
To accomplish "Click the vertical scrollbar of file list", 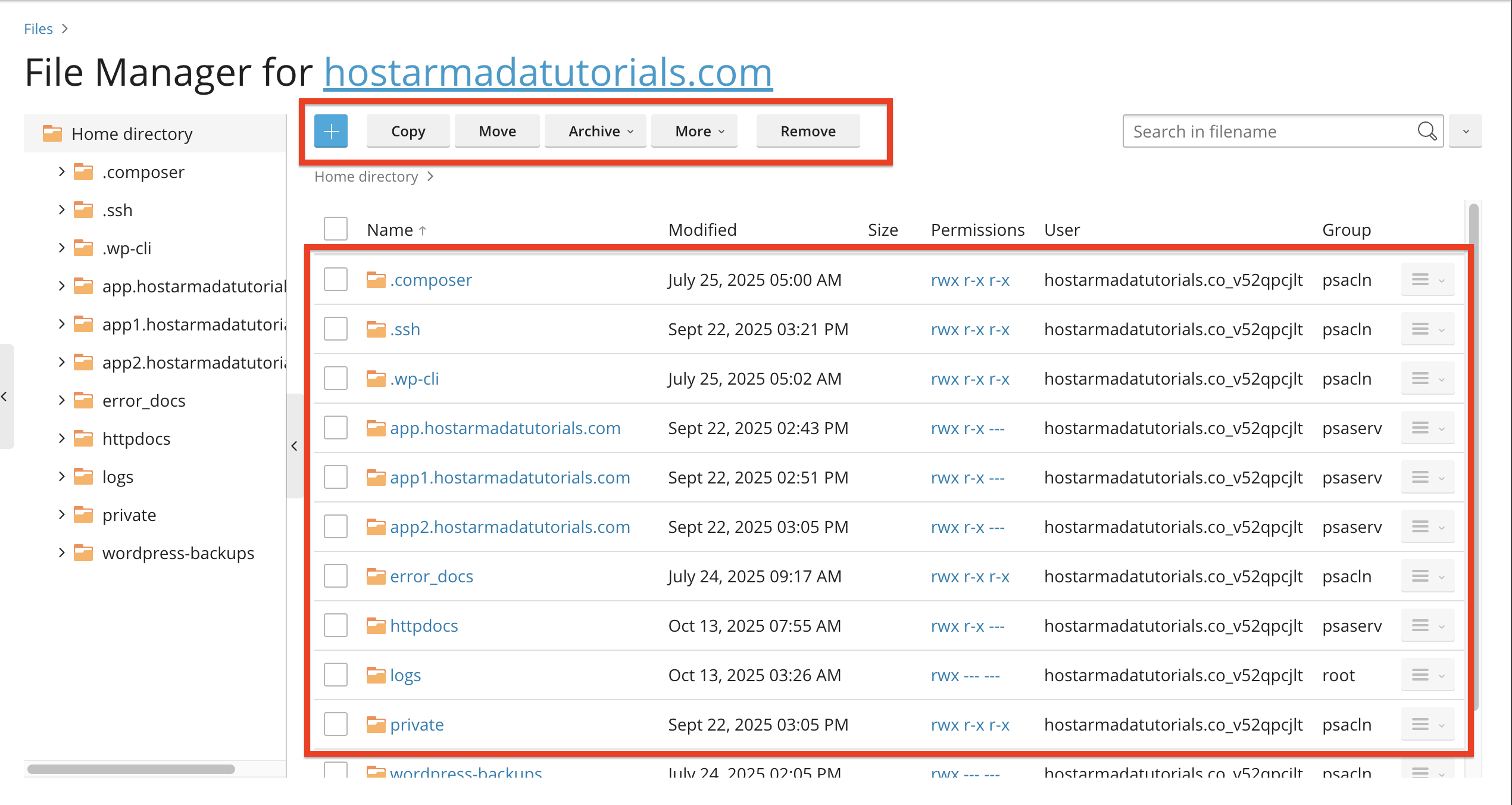I will point(1474,457).
